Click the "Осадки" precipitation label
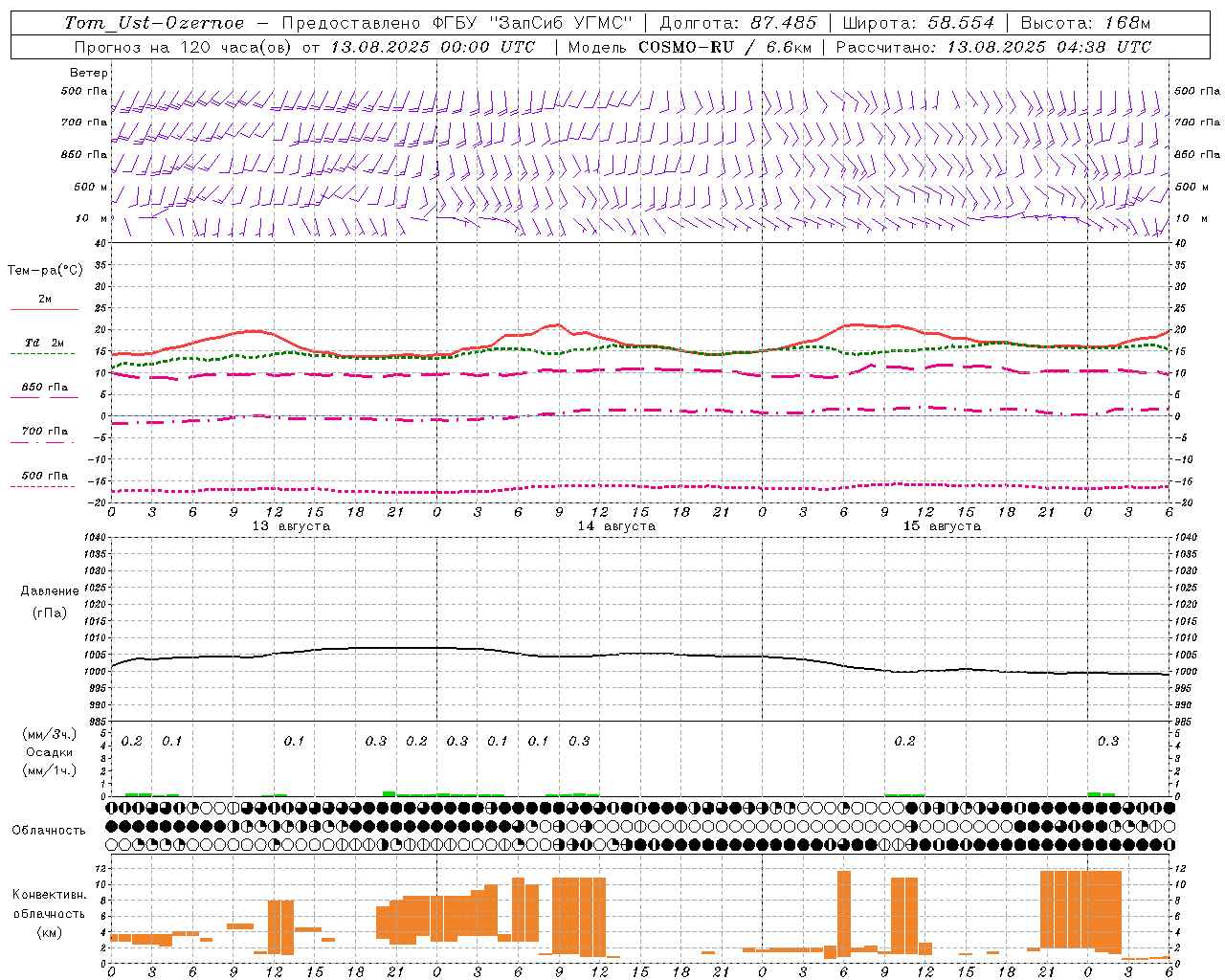This screenshot has width=1225, height=980. click(49, 752)
